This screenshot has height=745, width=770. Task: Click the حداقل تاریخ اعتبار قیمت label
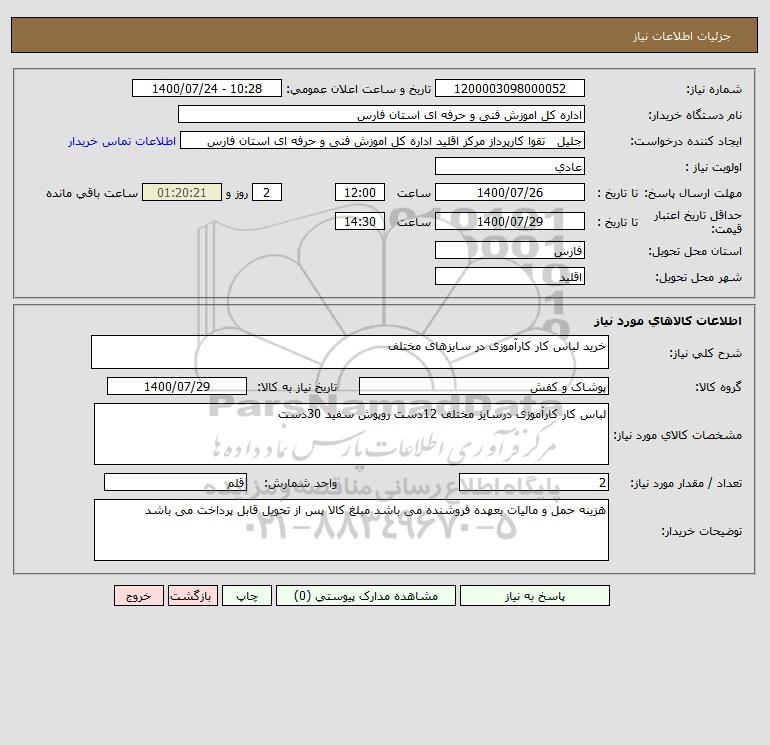698,222
